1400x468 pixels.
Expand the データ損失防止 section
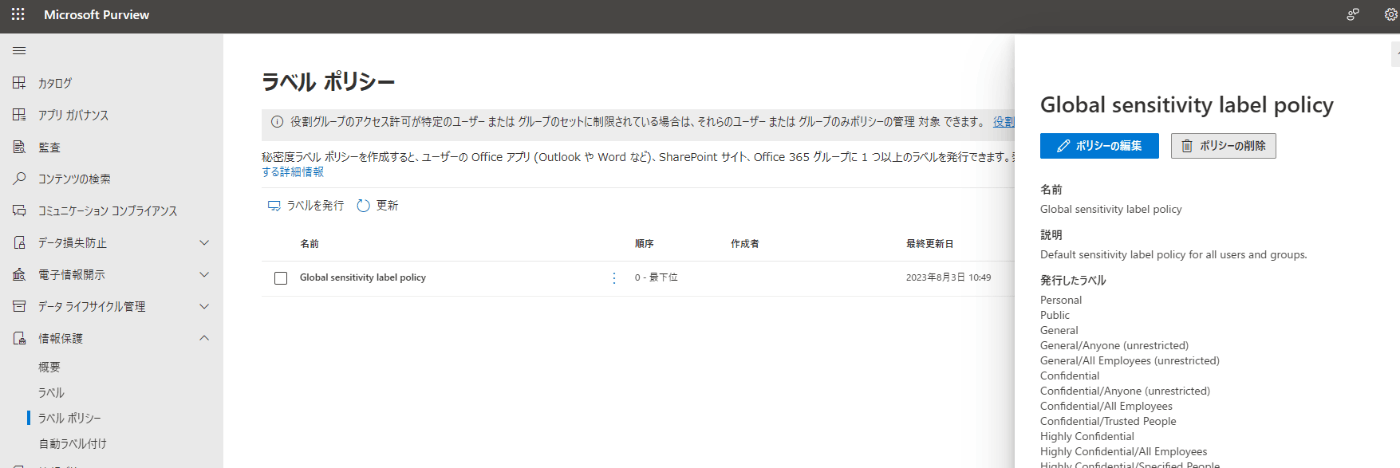(204, 243)
